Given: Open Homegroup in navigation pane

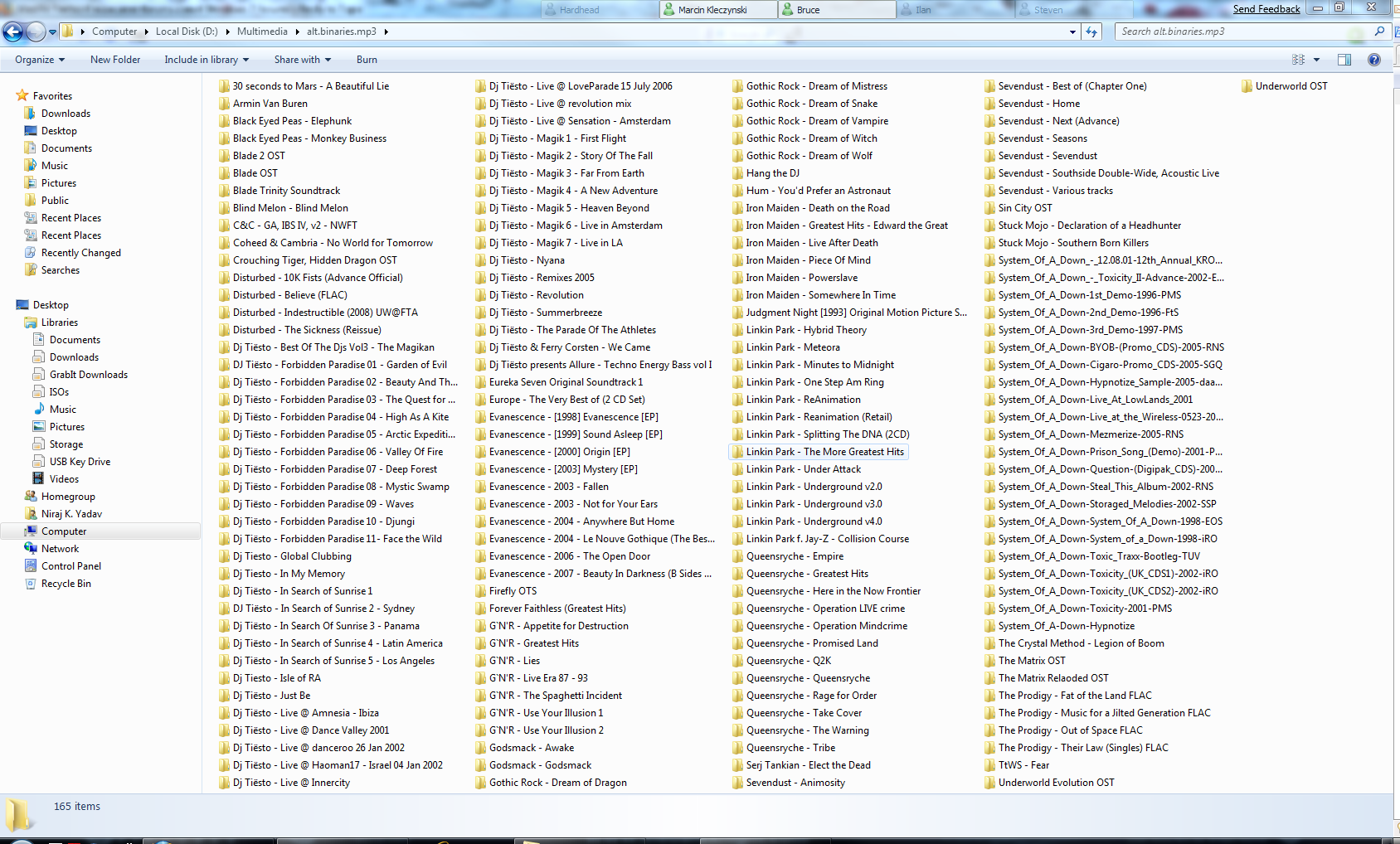Looking at the screenshot, I should coord(68,497).
